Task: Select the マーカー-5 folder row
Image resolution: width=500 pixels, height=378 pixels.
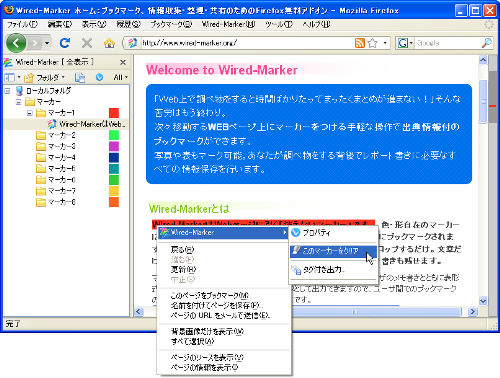Action: click(66, 168)
